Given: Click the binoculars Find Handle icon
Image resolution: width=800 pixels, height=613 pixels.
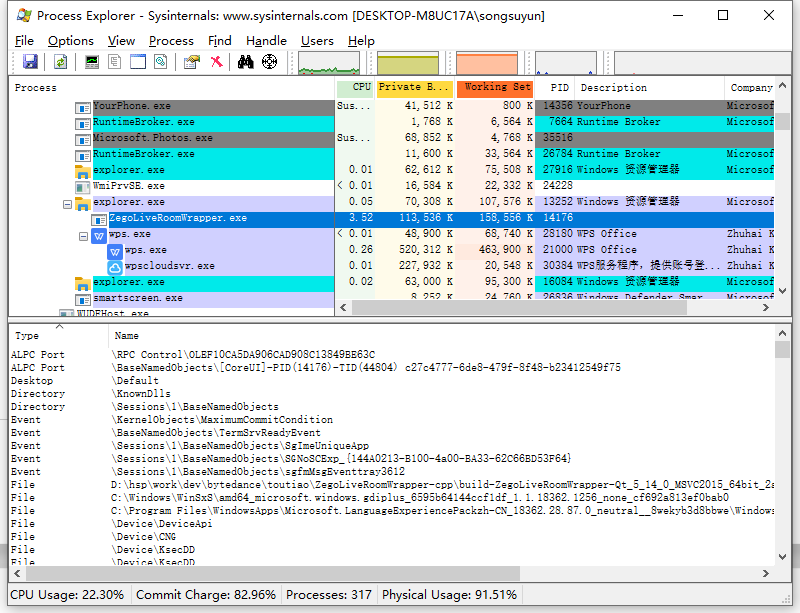Looking at the screenshot, I should (245, 62).
